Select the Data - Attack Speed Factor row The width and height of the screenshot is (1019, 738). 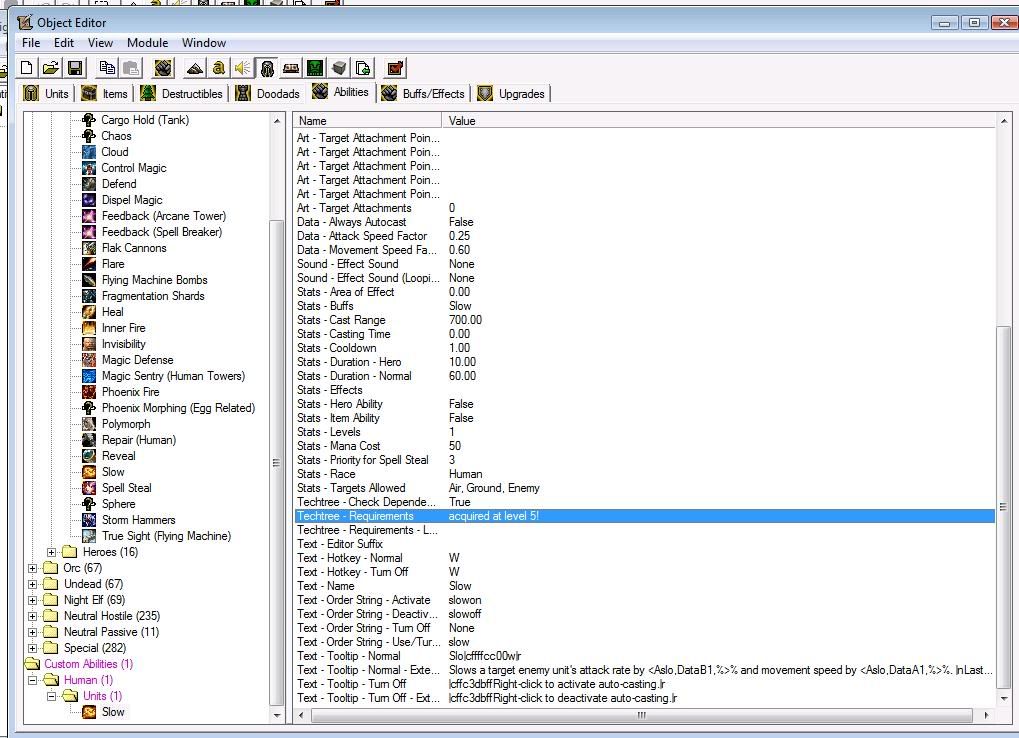pos(645,236)
